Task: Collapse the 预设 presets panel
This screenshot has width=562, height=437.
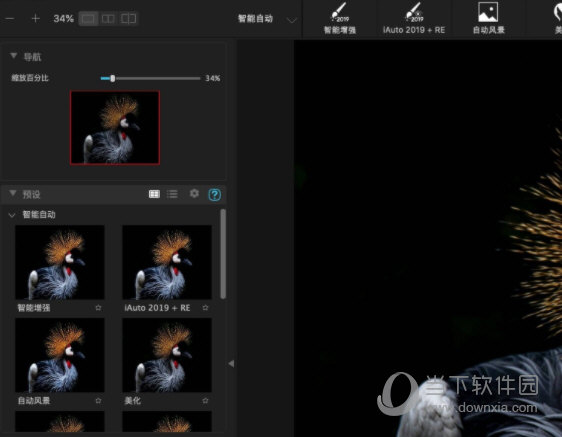Action: 13,193
